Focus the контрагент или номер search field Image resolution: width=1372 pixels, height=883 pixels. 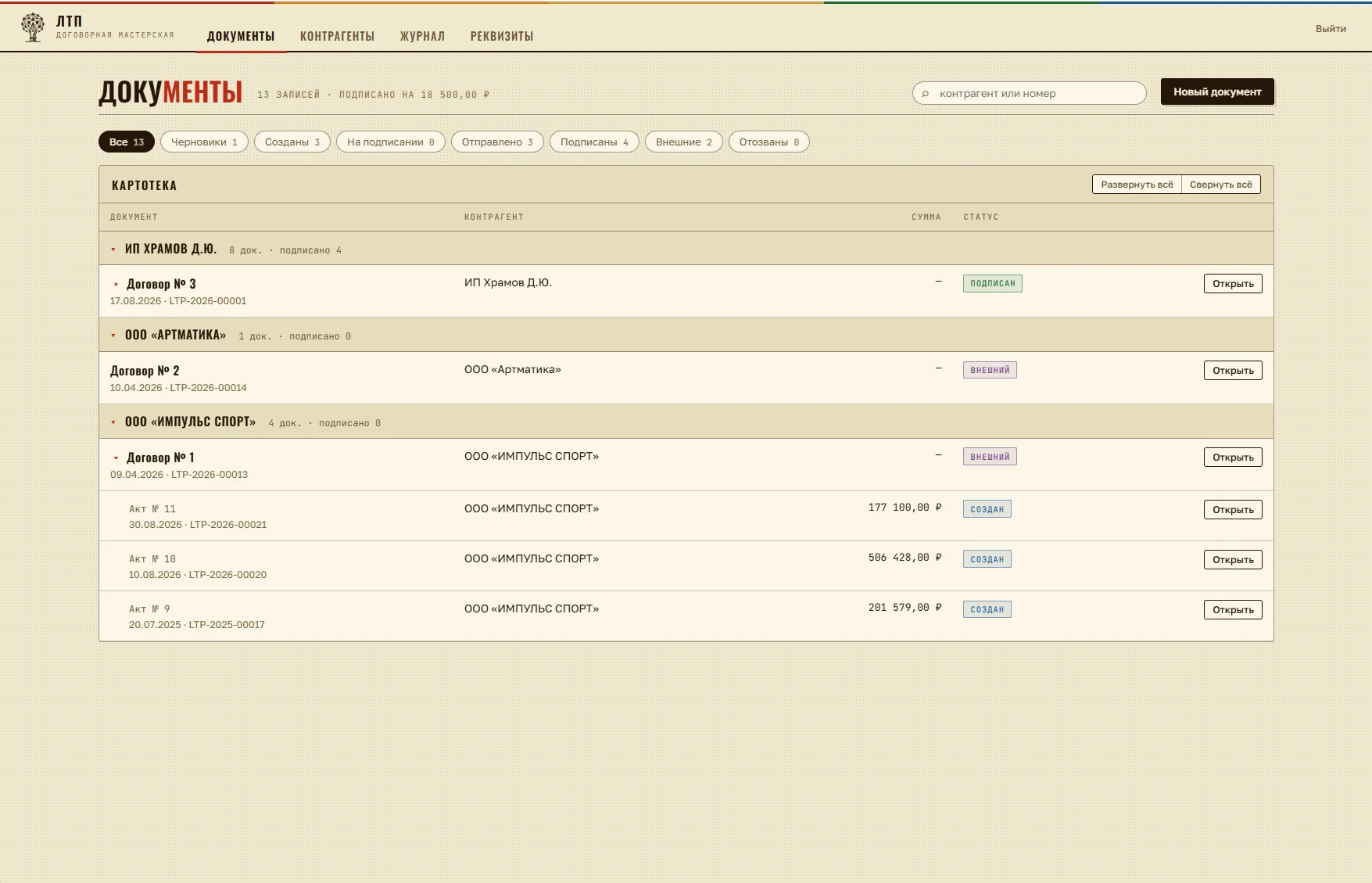point(1029,93)
